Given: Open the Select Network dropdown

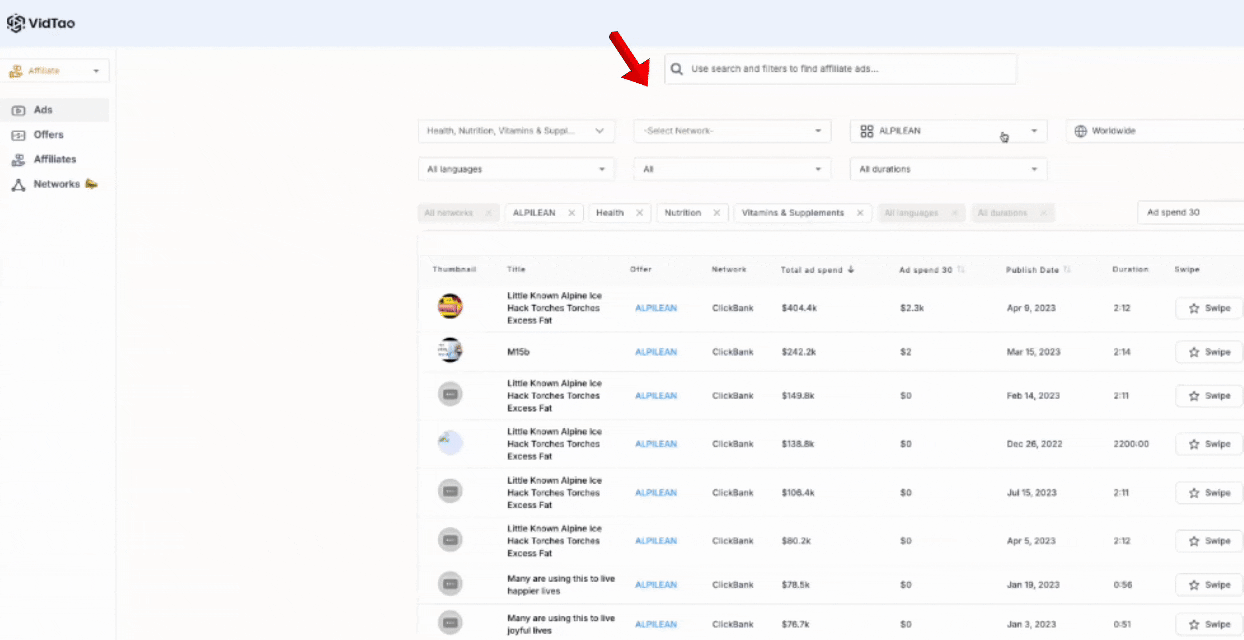Looking at the screenshot, I should coord(731,131).
